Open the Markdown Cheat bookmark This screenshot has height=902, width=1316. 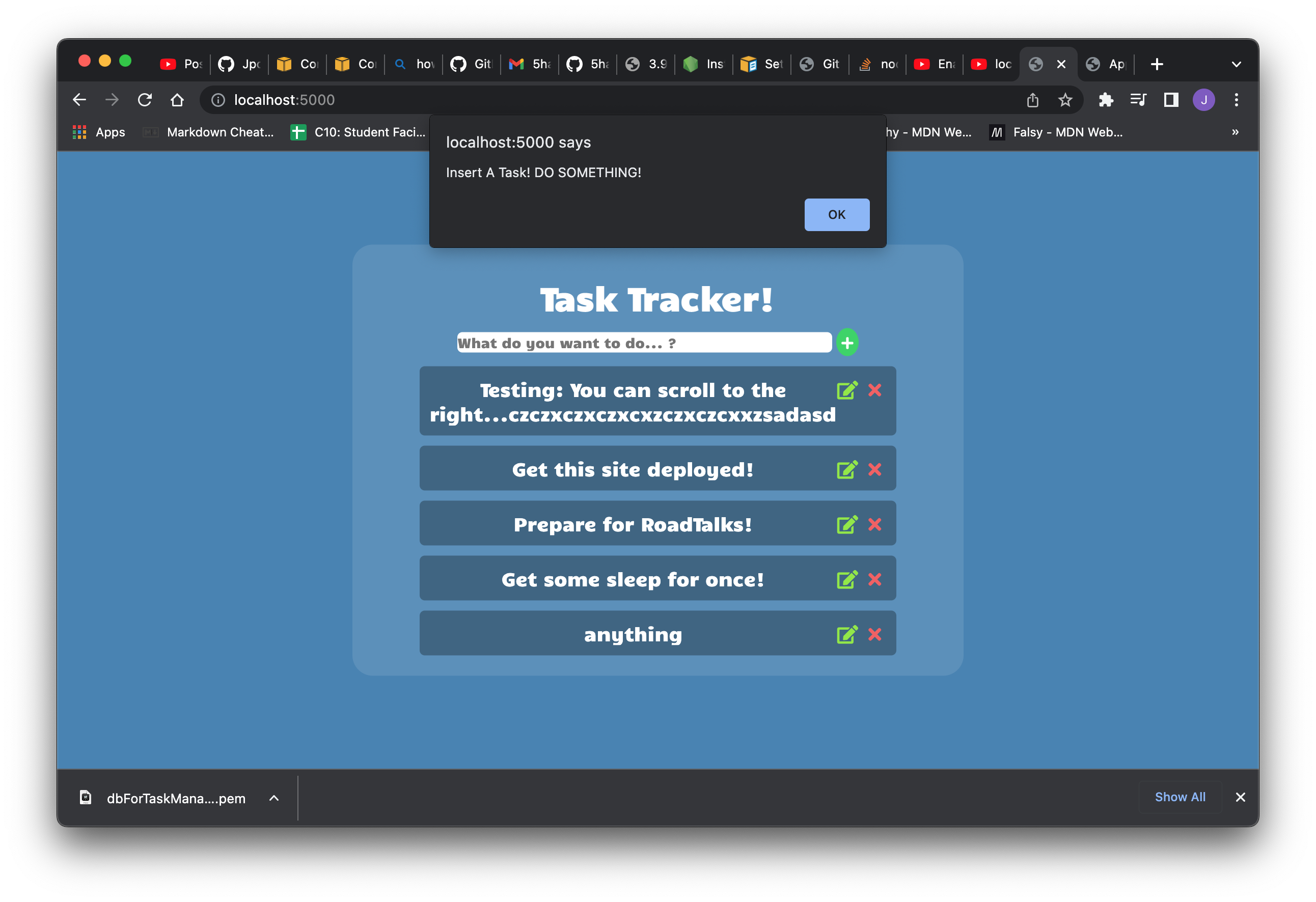coord(209,132)
